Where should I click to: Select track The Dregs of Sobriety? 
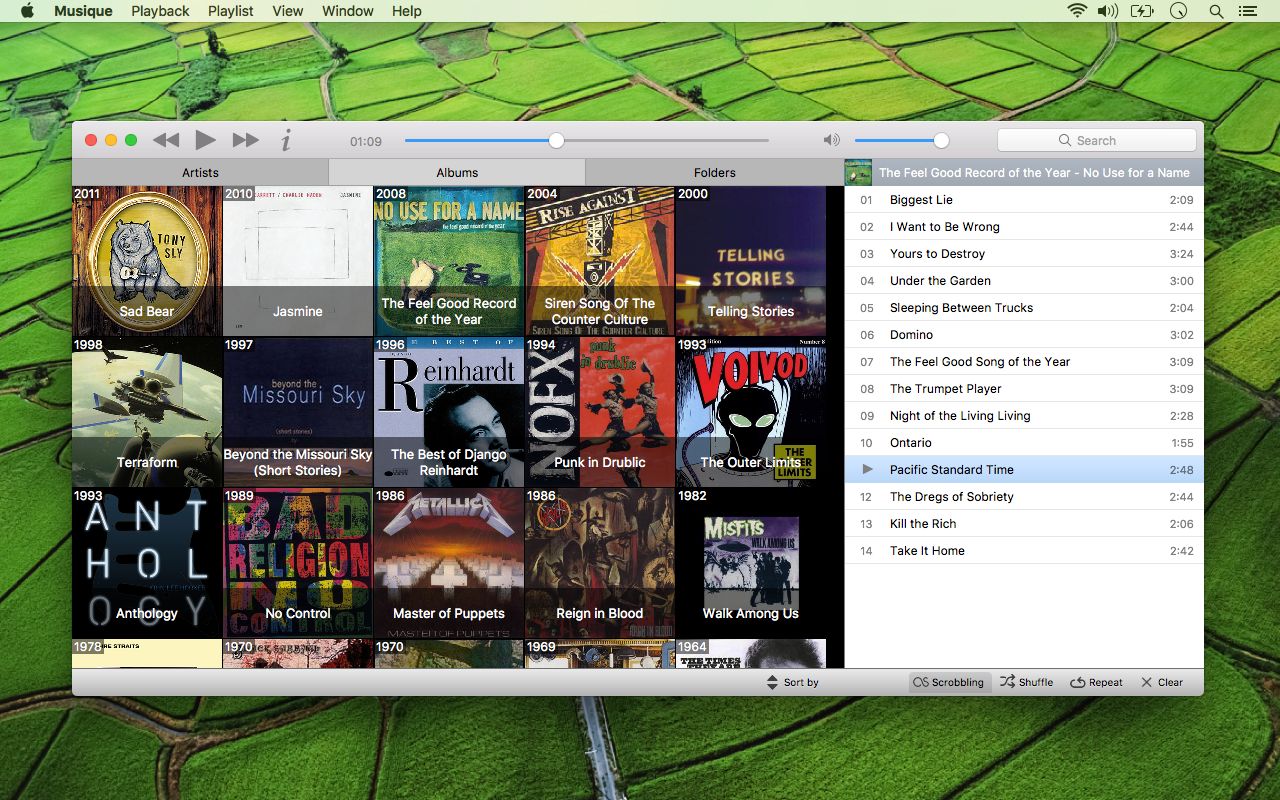(1024, 496)
